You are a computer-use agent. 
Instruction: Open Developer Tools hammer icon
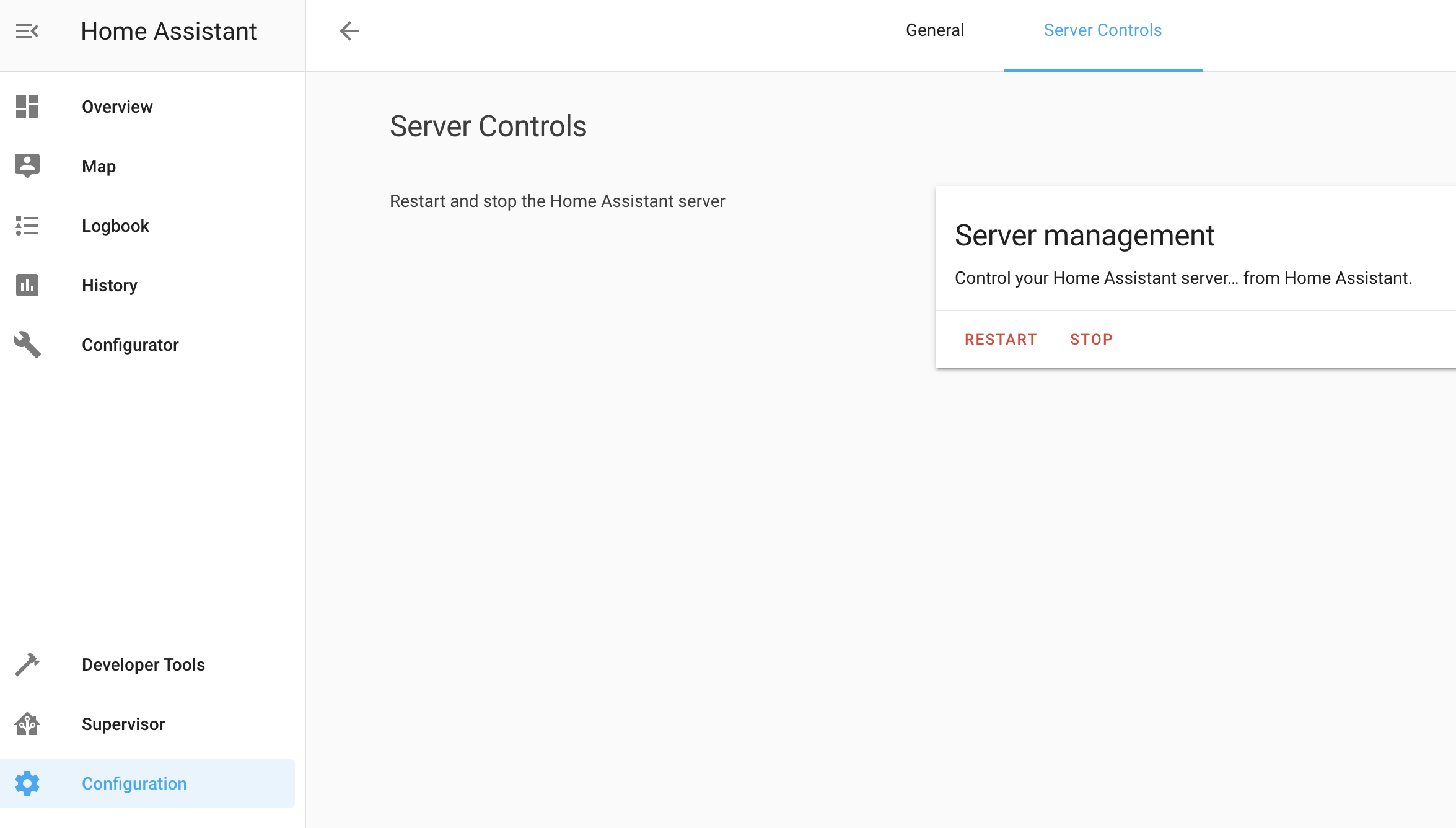pyautogui.click(x=27, y=664)
